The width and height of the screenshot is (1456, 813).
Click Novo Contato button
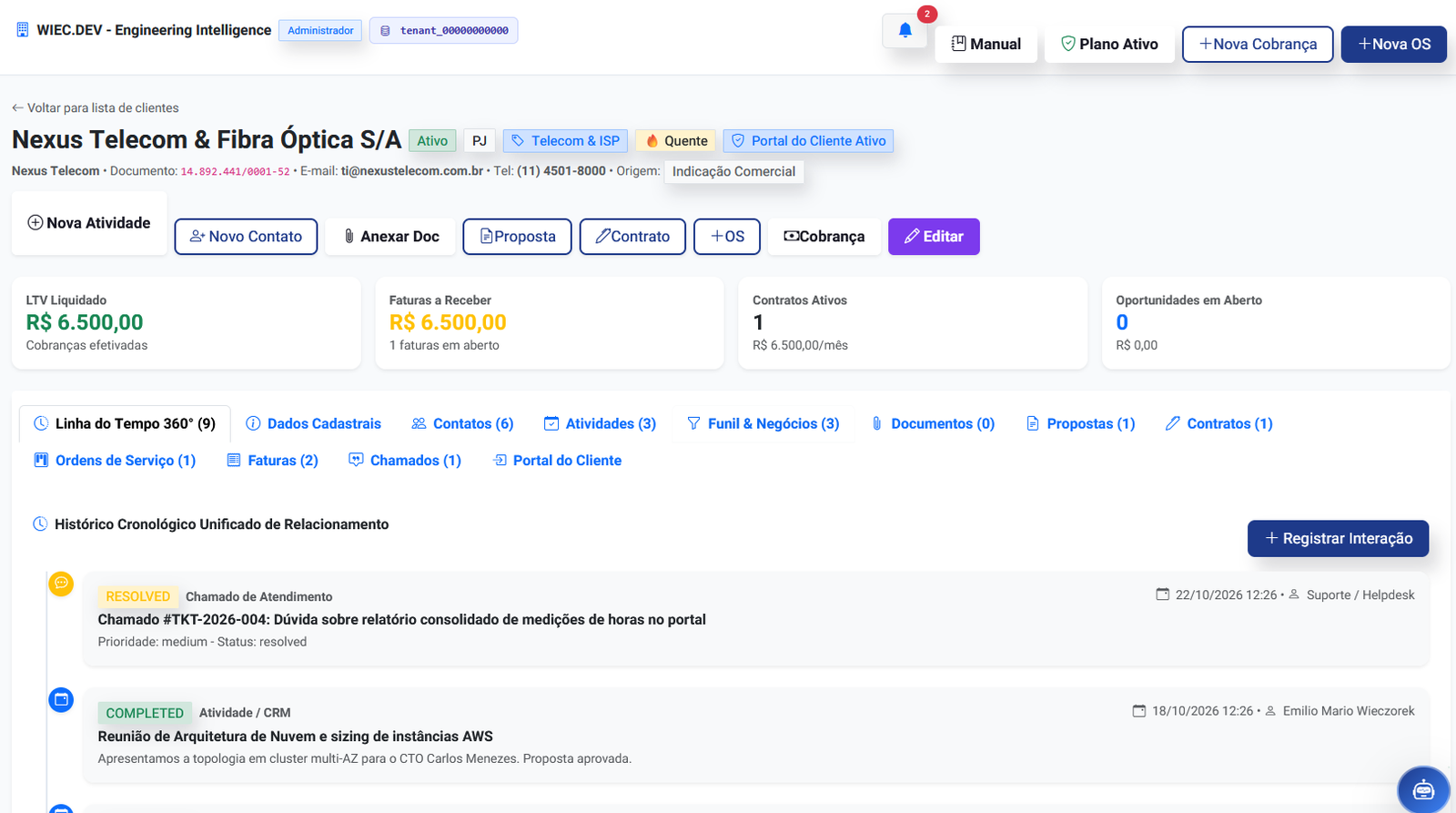tap(246, 237)
